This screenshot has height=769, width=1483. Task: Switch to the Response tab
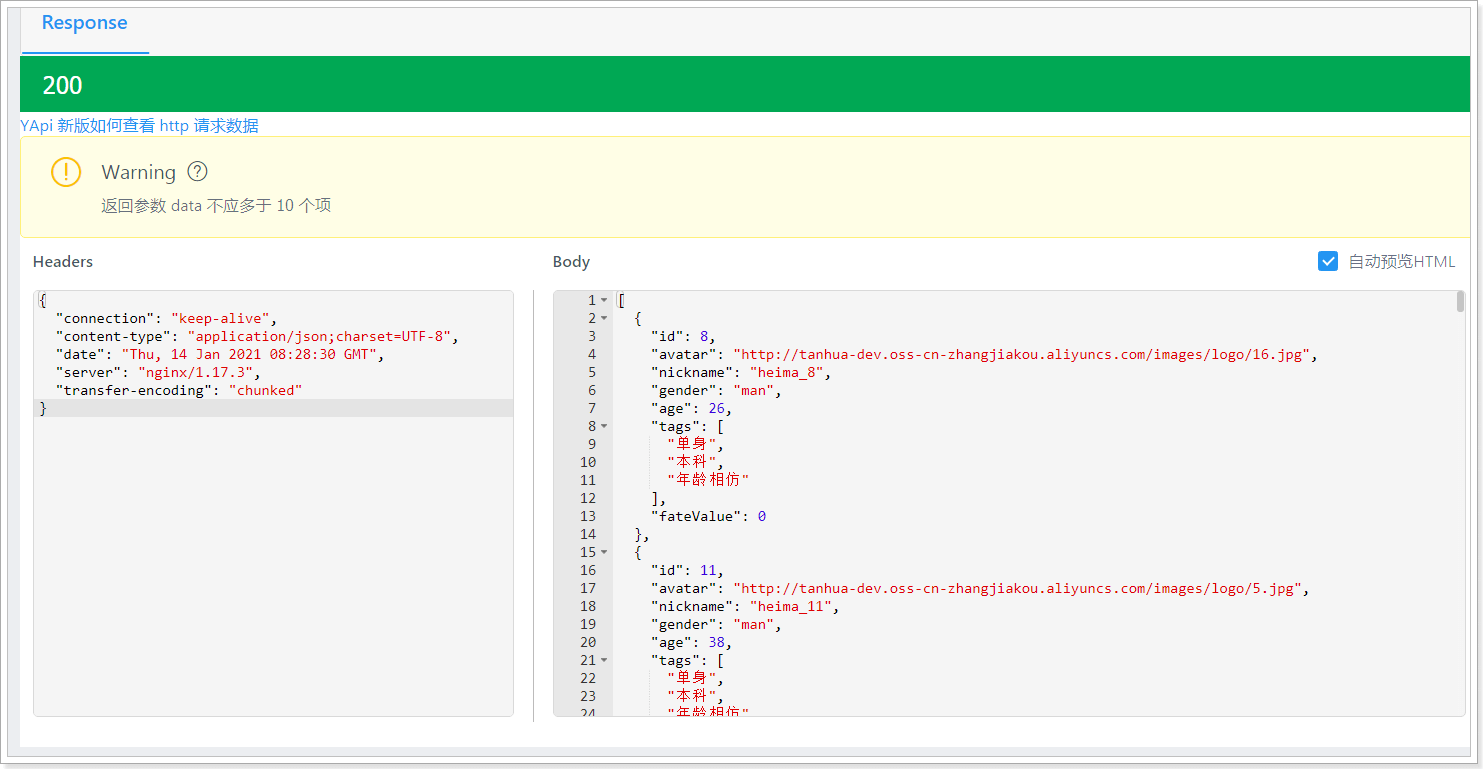click(85, 23)
